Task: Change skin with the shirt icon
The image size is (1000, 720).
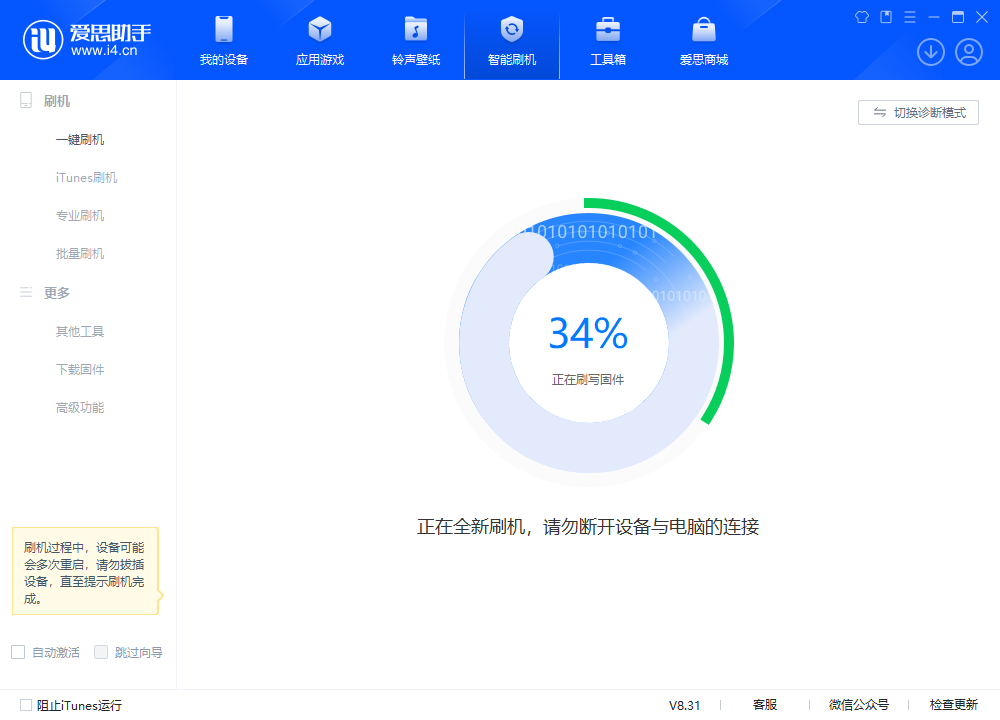Action: click(862, 17)
